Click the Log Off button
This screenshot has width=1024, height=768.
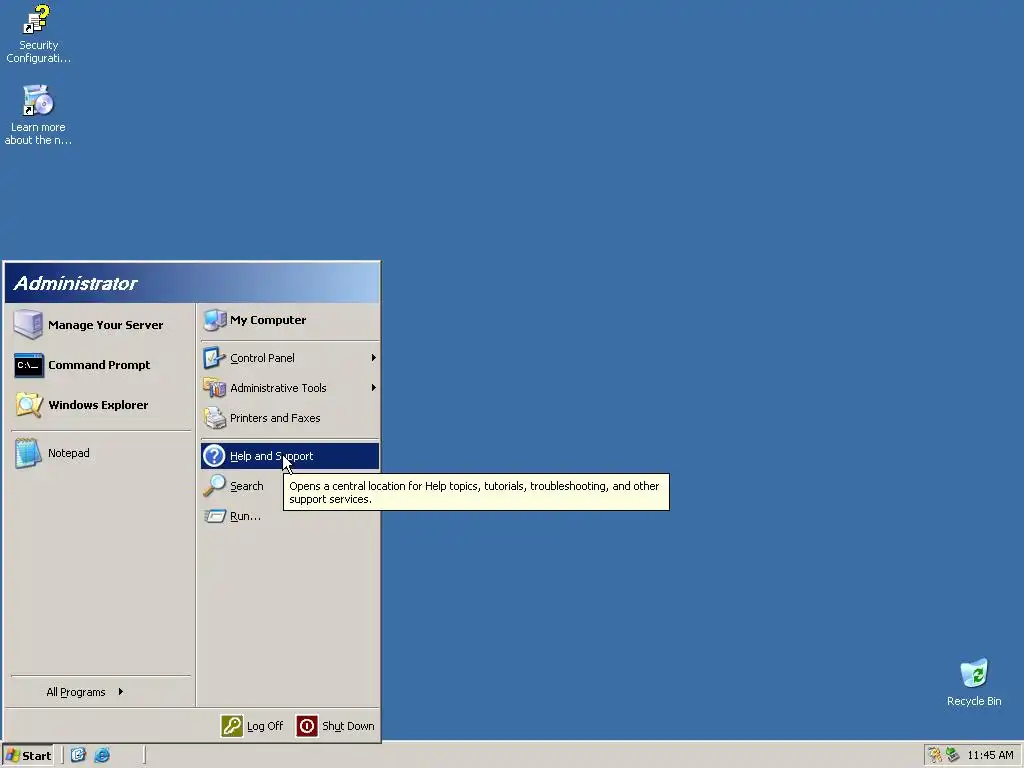pyautogui.click(x=252, y=726)
